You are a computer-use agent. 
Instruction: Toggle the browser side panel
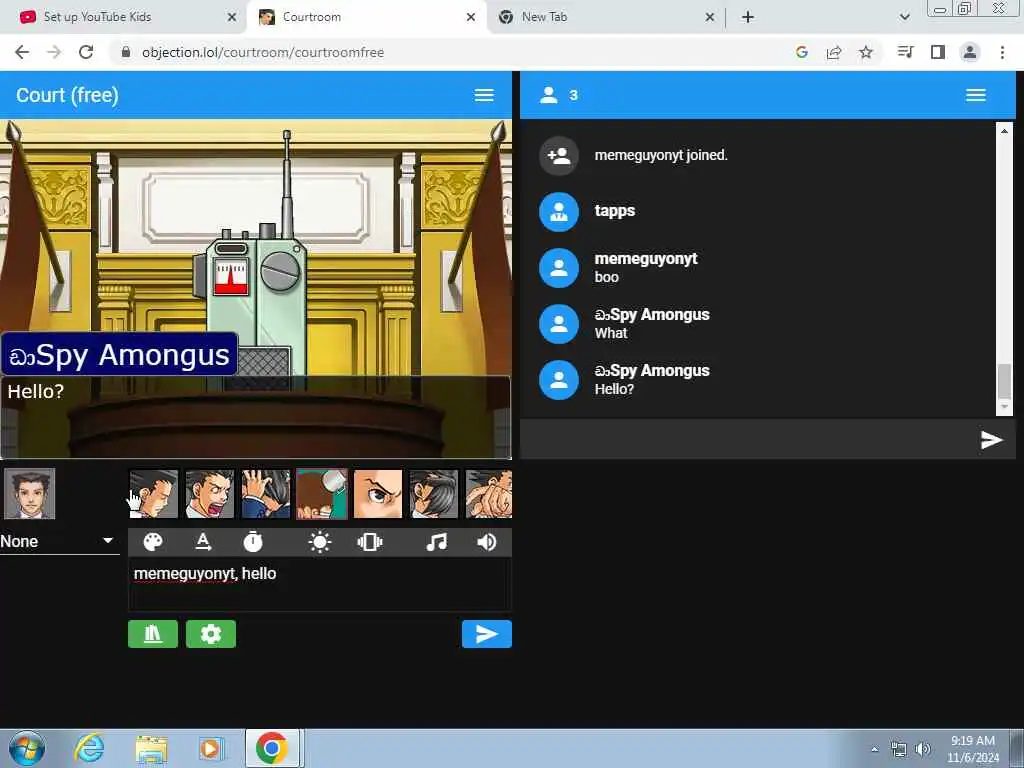coord(938,52)
